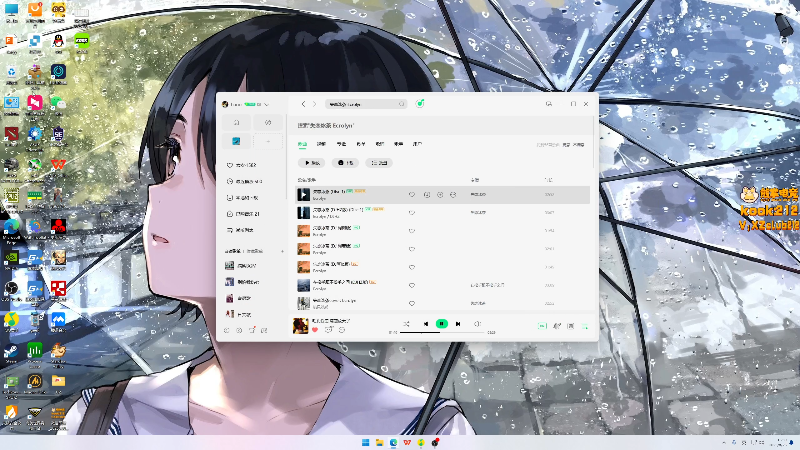Screen dimensions: 800x450
Task: Click the search field in the header
Action: 366,104
